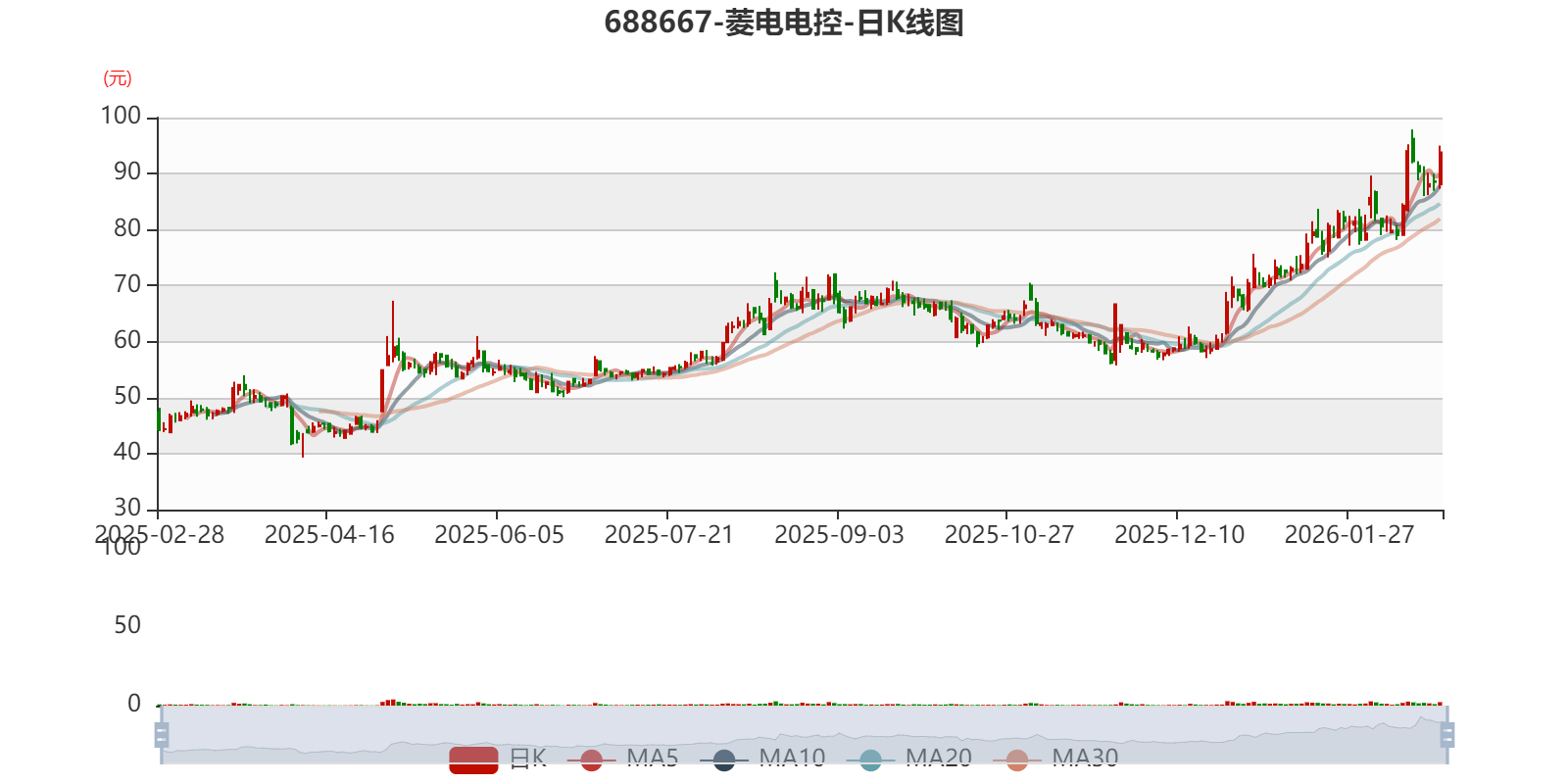Click the 2025-04-16 date axis label

click(329, 535)
